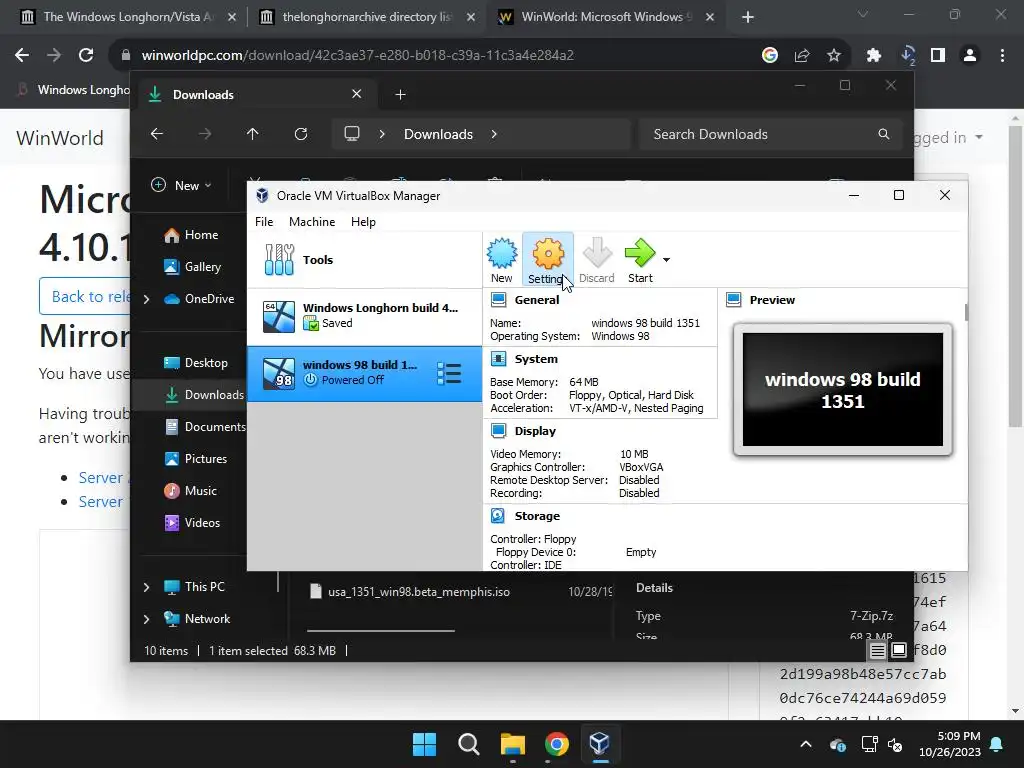The width and height of the screenshot is (1024, 768).
Task: Bookmark this page with star icon
Action: pyautogui.click(x=833, y=56)
